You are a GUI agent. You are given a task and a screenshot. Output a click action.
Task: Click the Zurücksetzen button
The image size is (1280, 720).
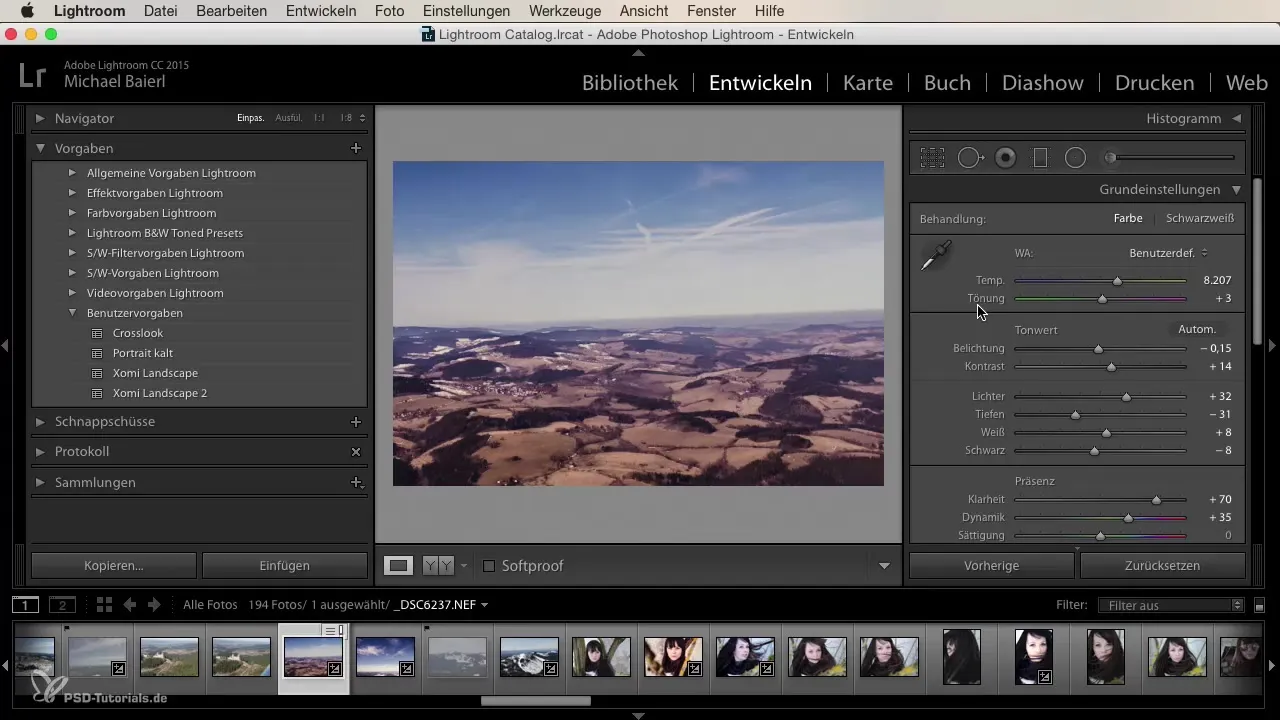(x=1162, y=565)
